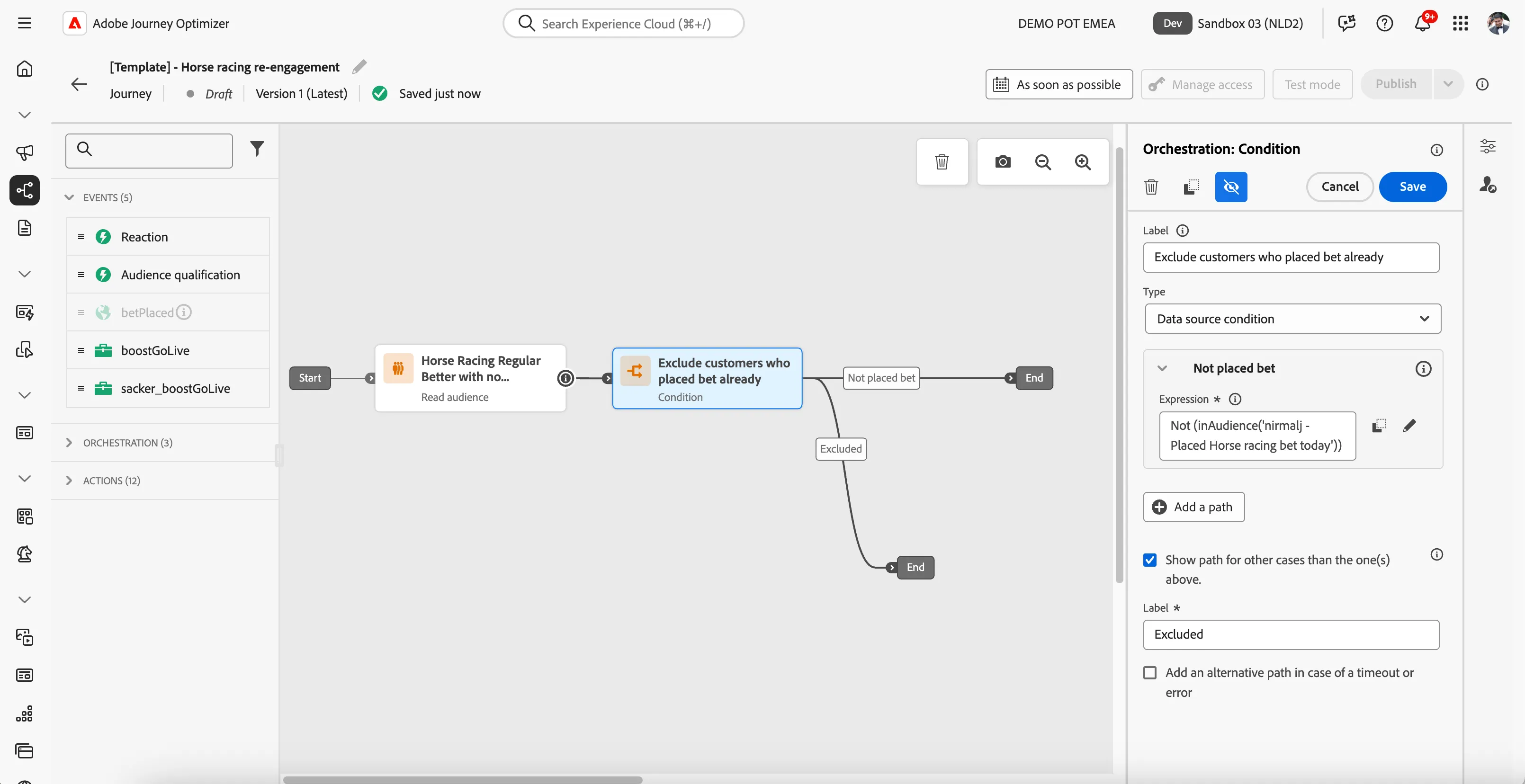Screen dimensions: 1525x784
Task: Open Journeys icon in left sidebar
Action: click(x=24, y=190)
